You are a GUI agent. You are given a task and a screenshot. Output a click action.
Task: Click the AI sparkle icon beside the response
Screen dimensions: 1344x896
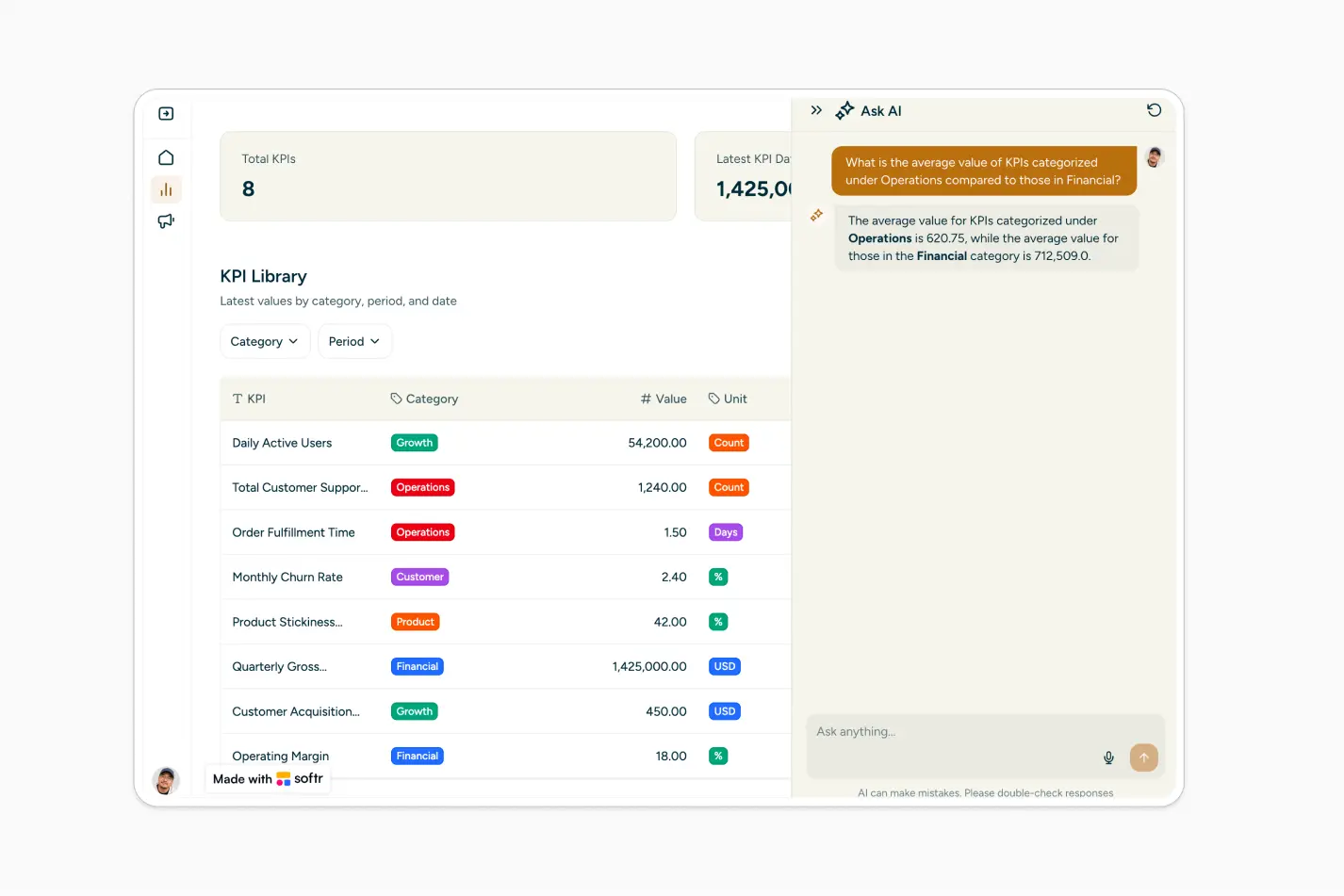tap(816, 216)
